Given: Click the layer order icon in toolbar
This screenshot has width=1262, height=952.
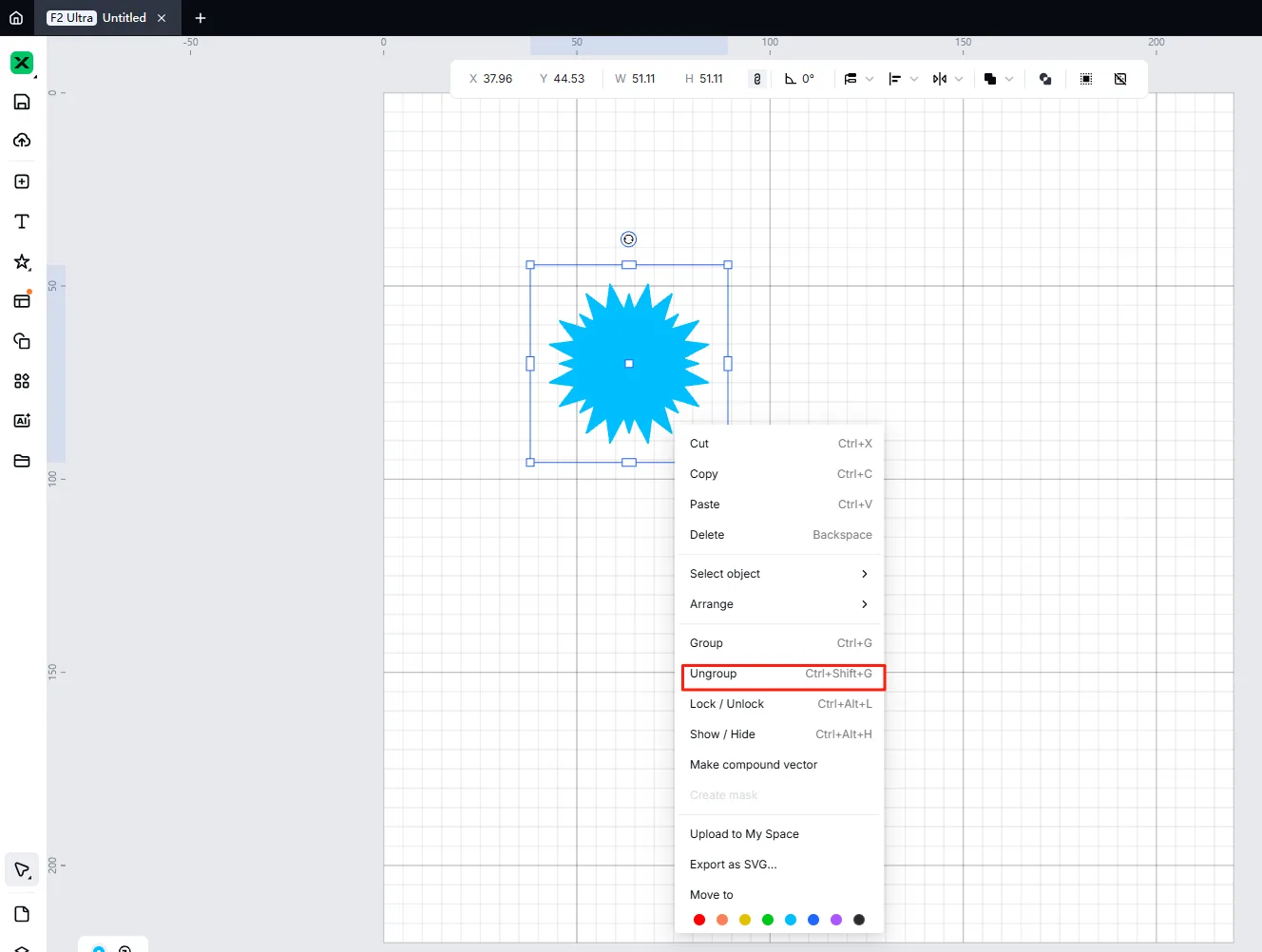Looking at the screenshot, I should tap(851, 79).
